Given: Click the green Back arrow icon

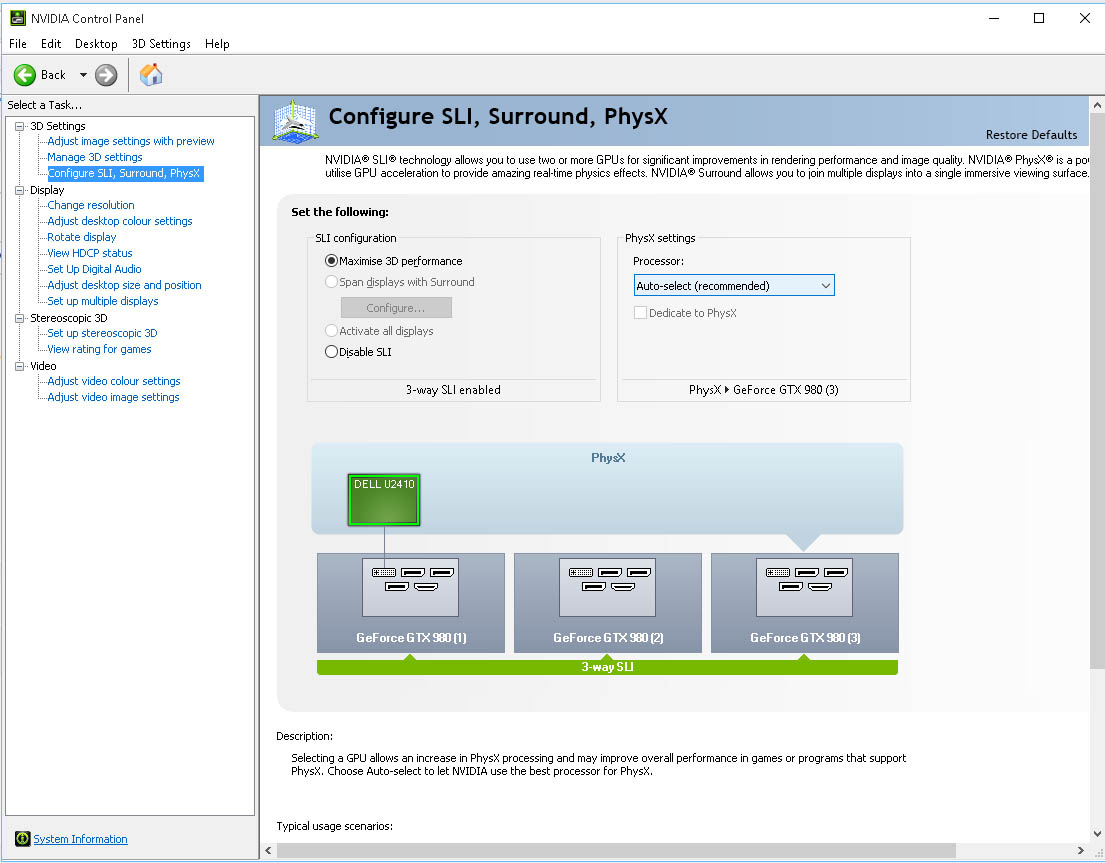Looking at the screenshot, I should 25,75.
